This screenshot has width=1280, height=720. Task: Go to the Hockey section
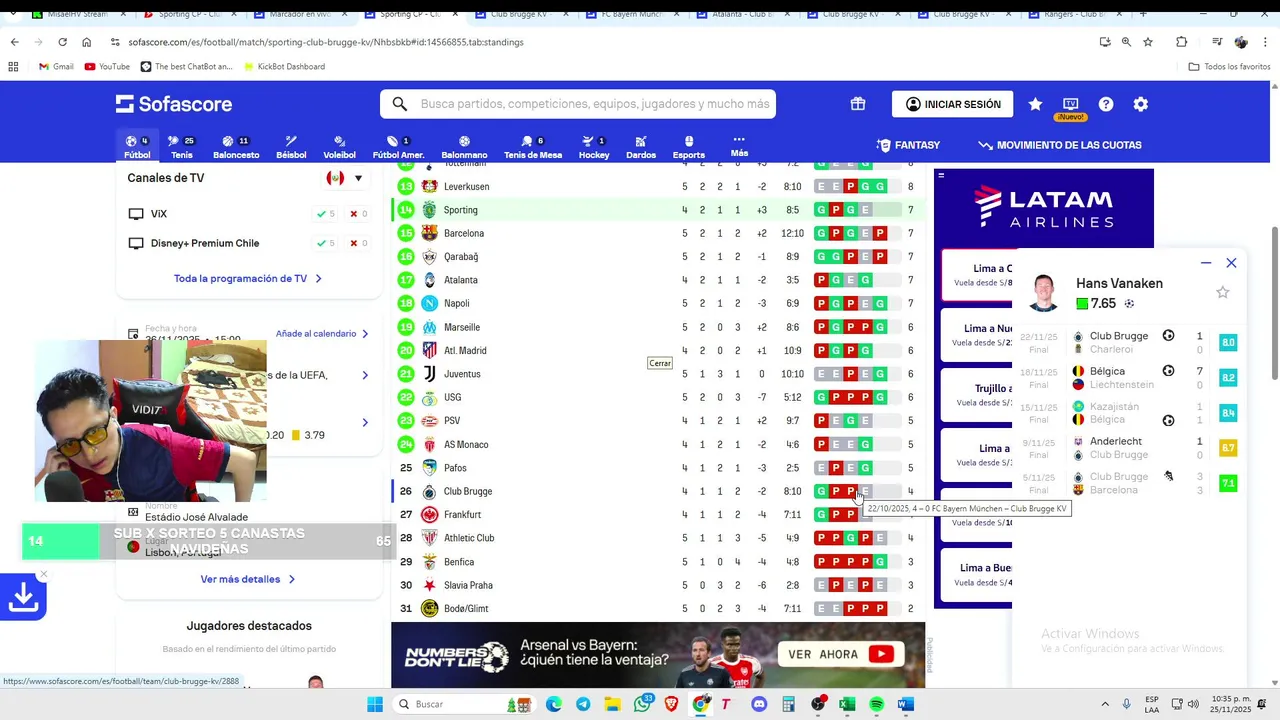594,147
